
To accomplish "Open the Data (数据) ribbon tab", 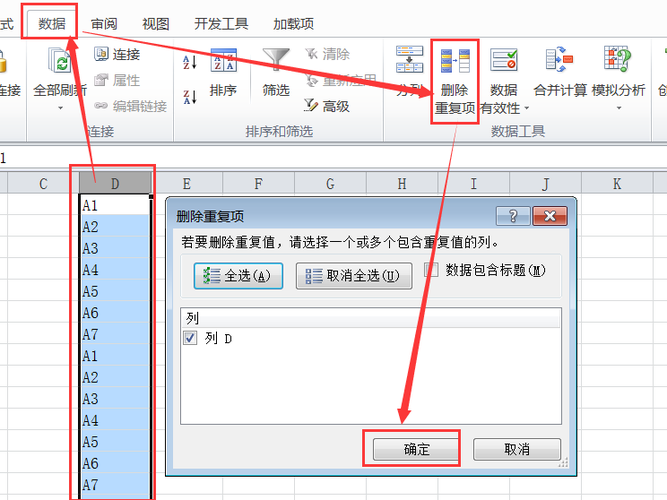I will tap(51, 24).
